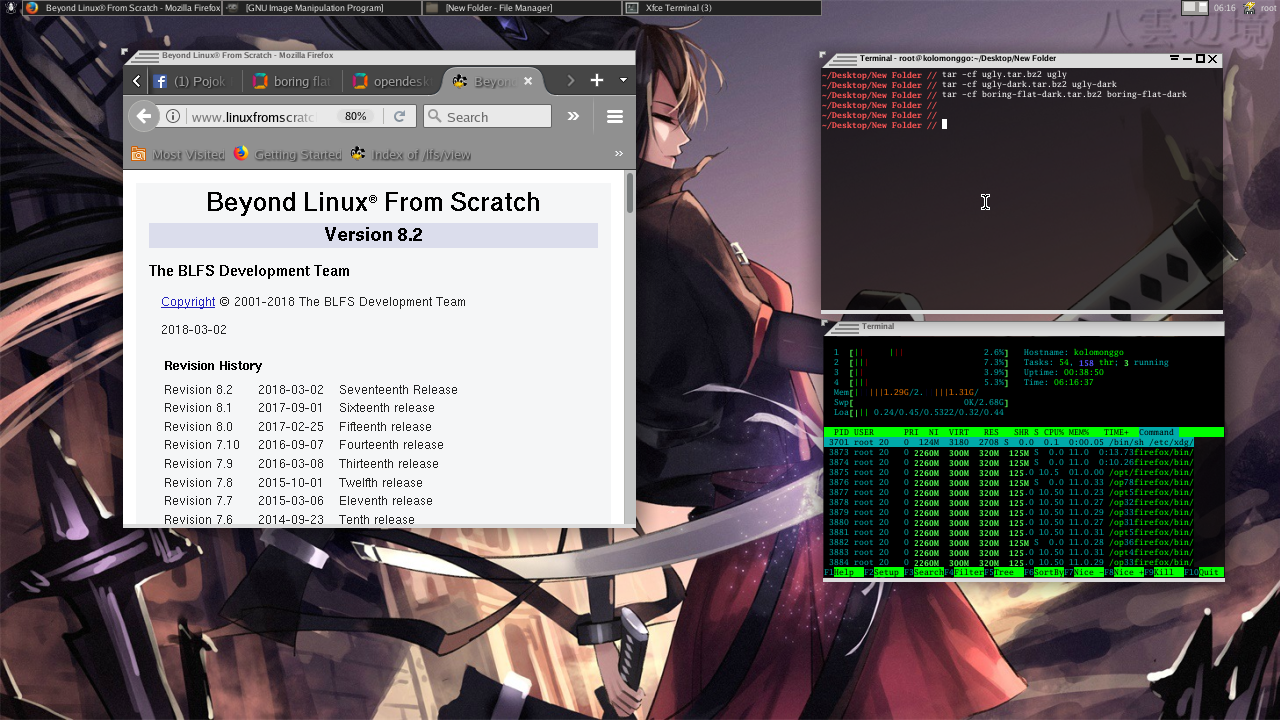Viewport: 1280px width, 720px height.
Task: Sort htop by PID column header
Action: click(x=841, y=432)
